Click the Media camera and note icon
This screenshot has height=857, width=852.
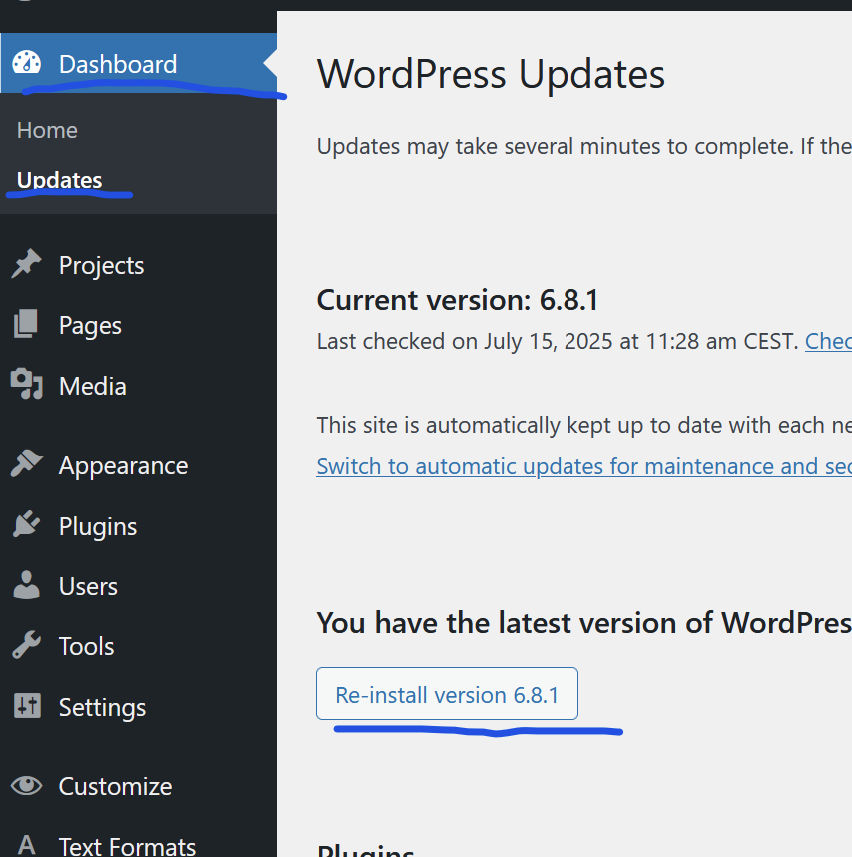pos(27,385)
